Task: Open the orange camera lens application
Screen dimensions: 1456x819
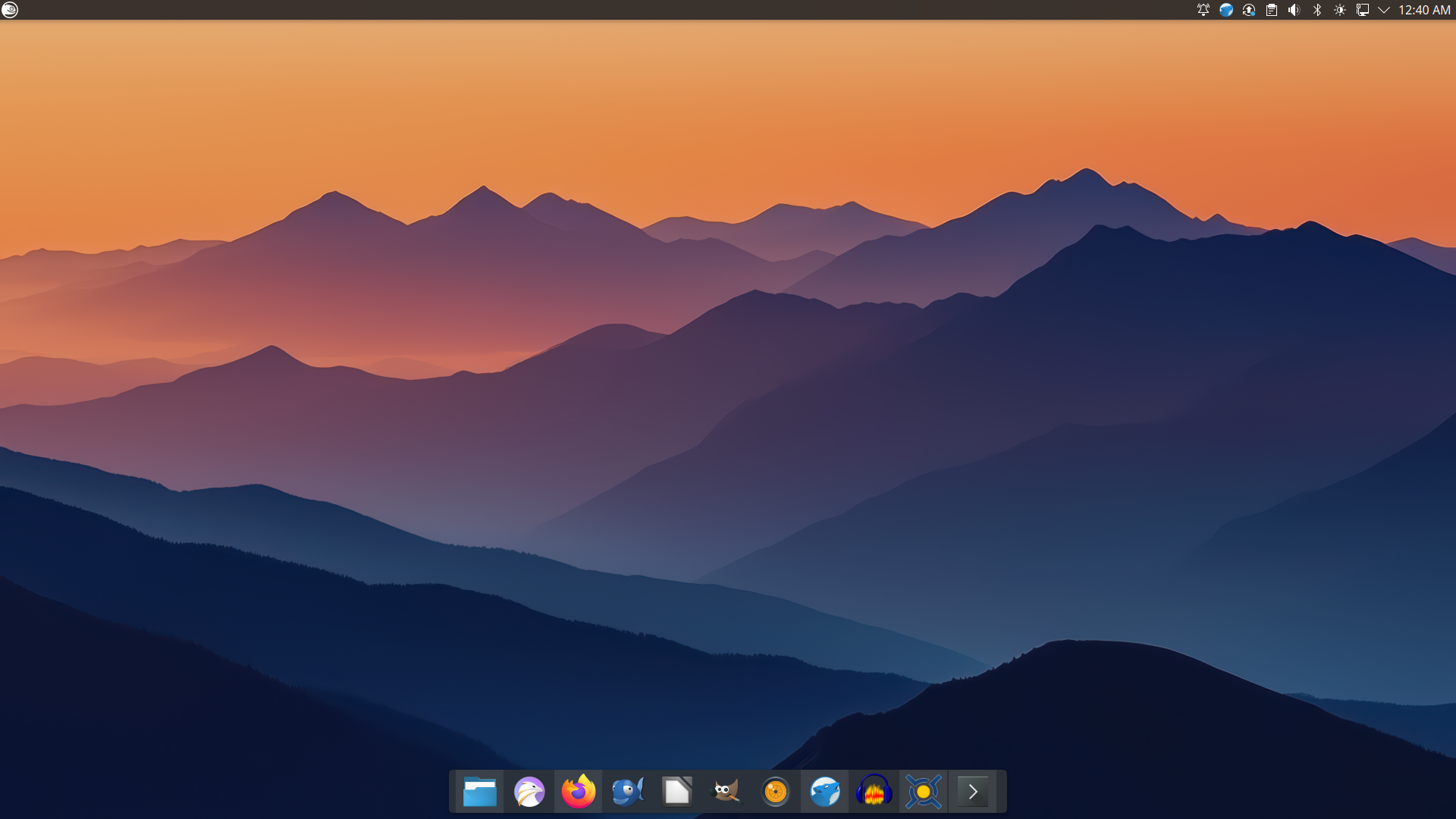Action: [775, 792]
